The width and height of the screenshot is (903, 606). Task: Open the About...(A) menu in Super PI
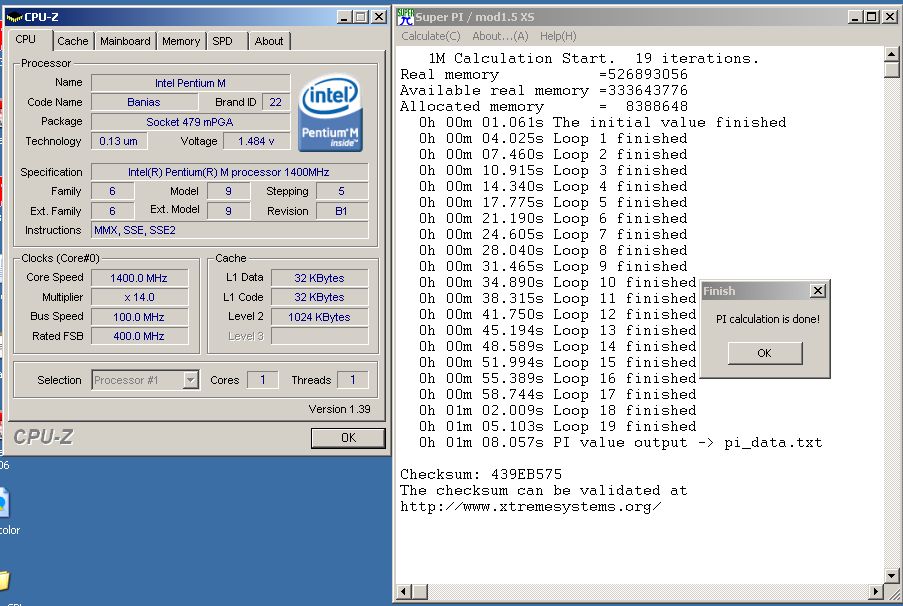[x=500, y=36]
